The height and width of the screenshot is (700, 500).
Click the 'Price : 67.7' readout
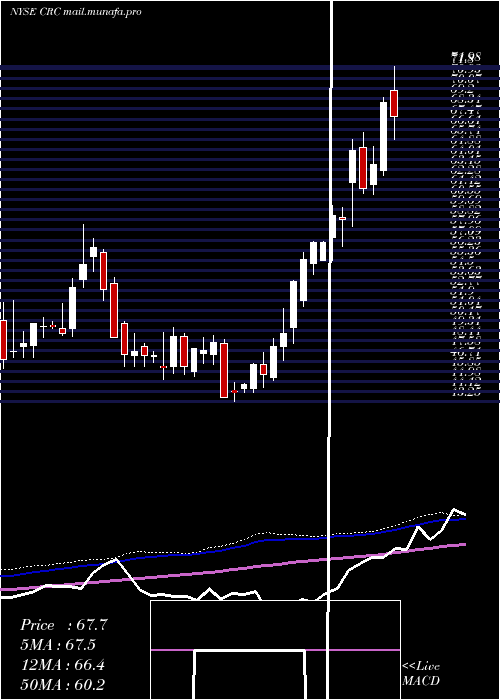coord(63,625)
